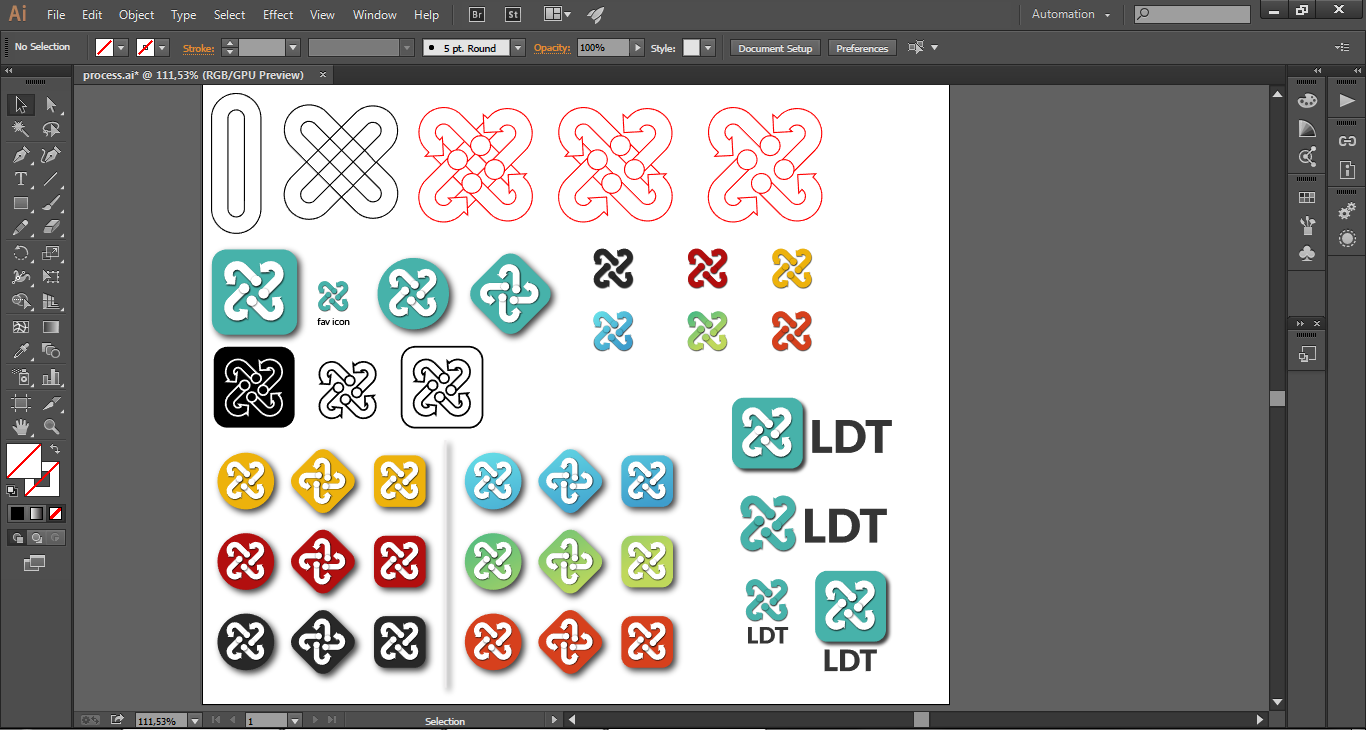Expand the Automation workspace switcher
1368x730 pixels.
click(1070, 15)
